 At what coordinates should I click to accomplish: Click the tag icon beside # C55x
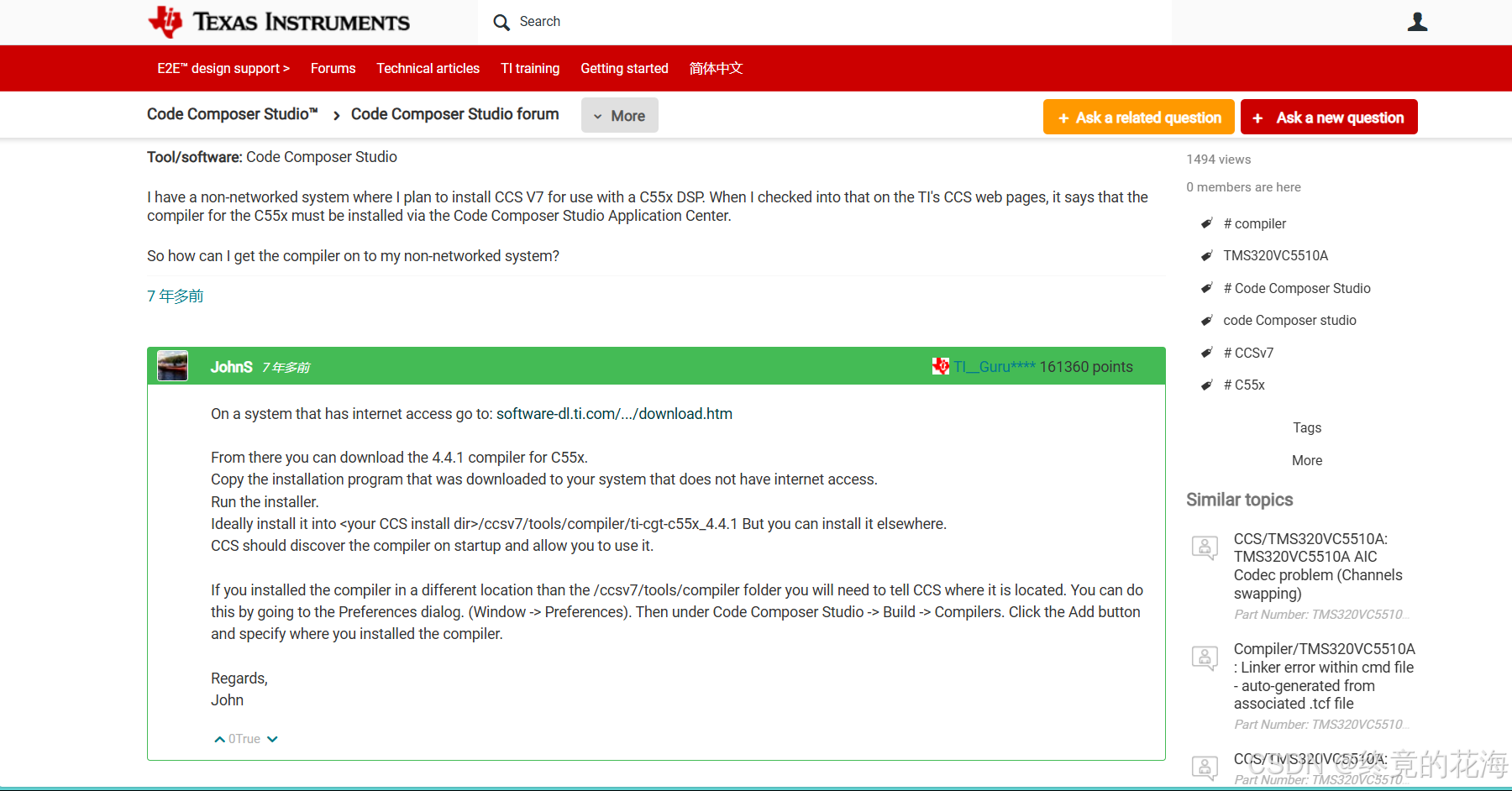pyautogui.click(x=1206, y=385)
